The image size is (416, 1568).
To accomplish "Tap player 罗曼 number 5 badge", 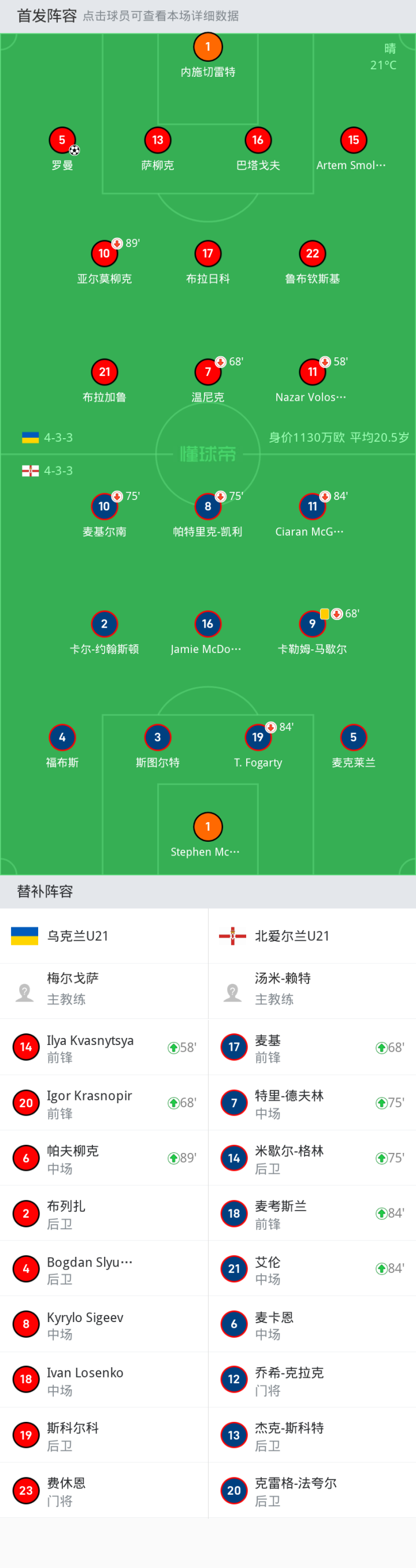I will tap(62, 140).
